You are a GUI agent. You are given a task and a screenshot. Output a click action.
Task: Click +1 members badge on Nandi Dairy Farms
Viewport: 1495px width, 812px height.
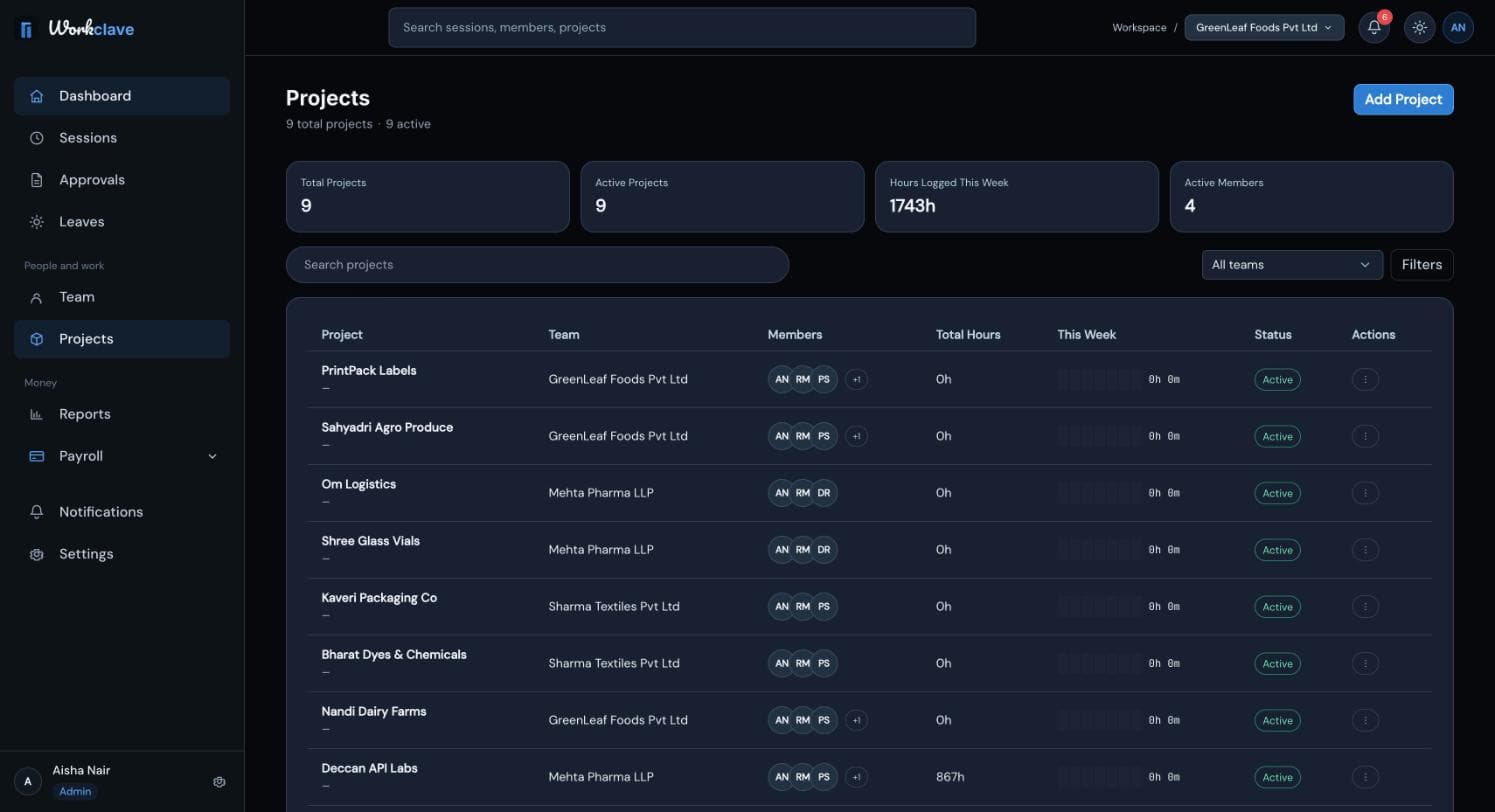856,720
